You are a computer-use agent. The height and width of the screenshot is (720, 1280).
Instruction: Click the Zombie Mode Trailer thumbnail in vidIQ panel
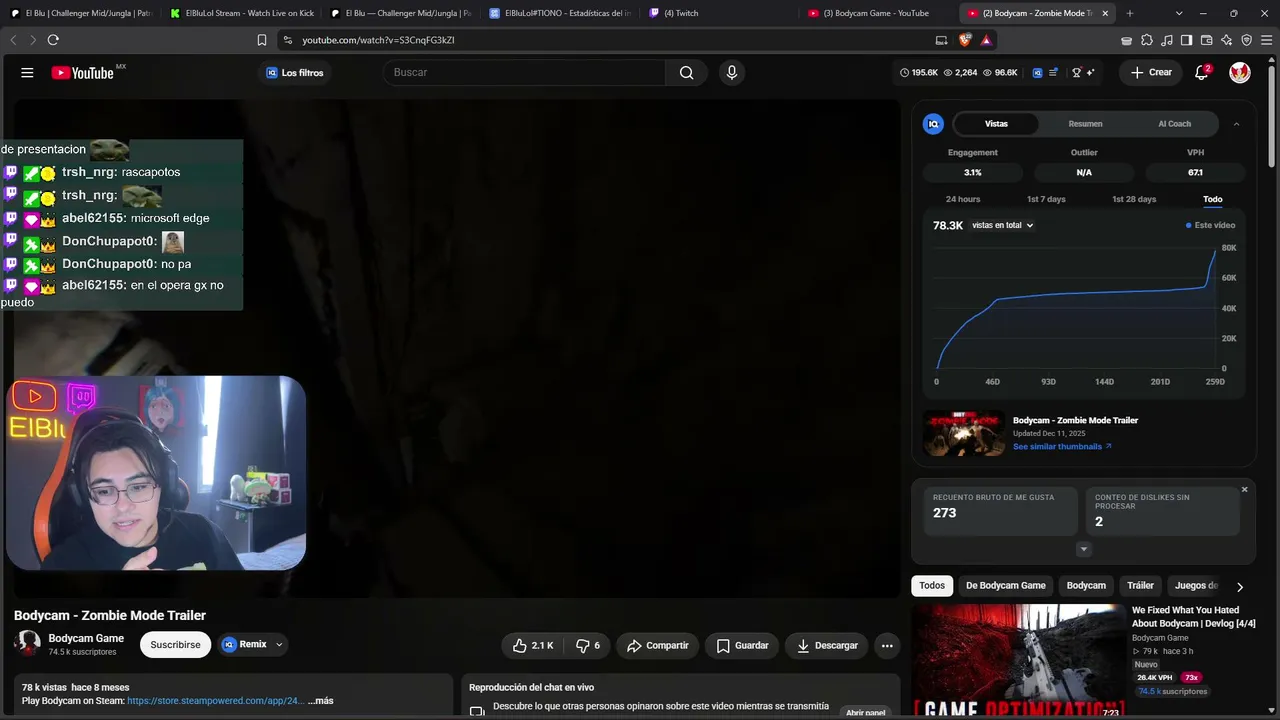click(x=964, y=433)
